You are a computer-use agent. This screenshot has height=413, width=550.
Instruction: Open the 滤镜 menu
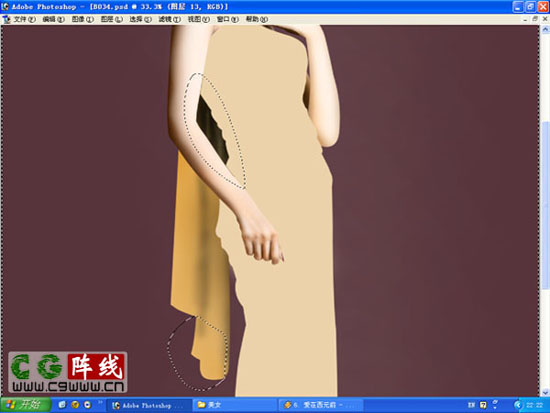(169, 19)
